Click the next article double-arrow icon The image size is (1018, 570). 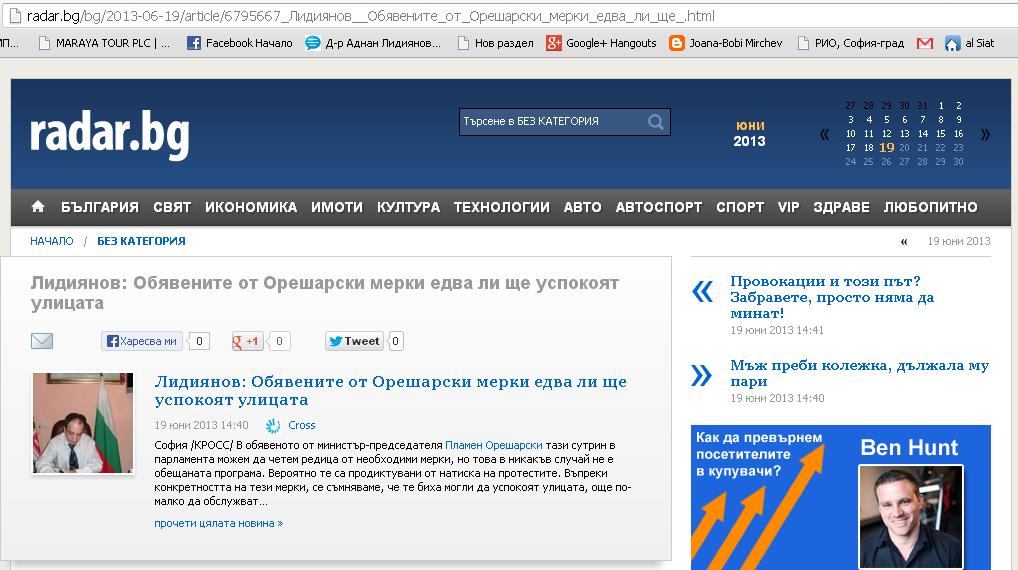pos(702,375)
